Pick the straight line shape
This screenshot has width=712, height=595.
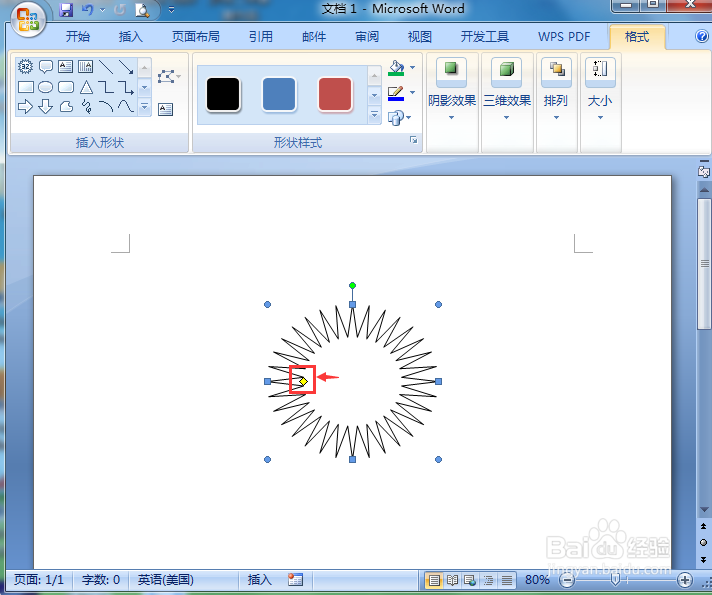coord(106,66)
